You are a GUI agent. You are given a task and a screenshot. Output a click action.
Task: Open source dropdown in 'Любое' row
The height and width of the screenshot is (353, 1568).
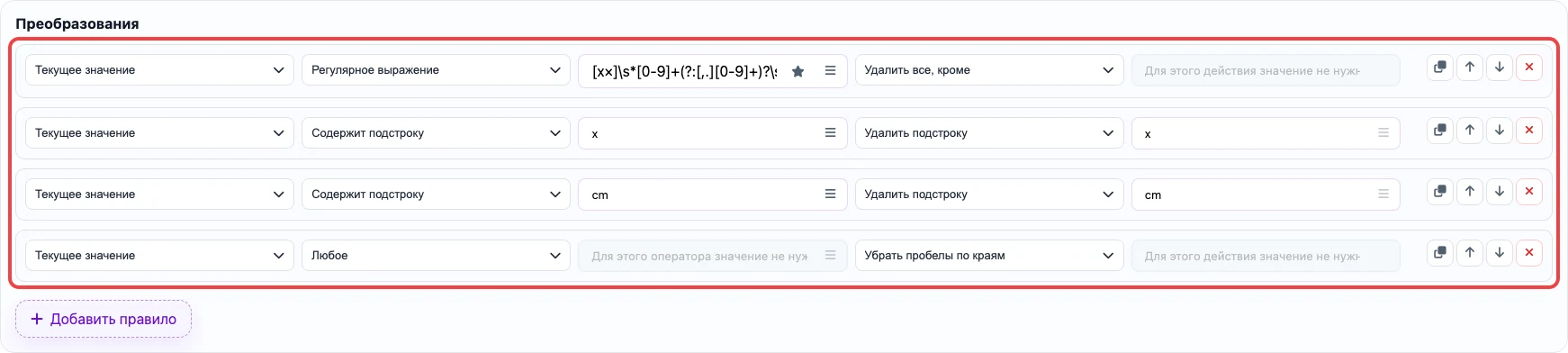[159, 255]
